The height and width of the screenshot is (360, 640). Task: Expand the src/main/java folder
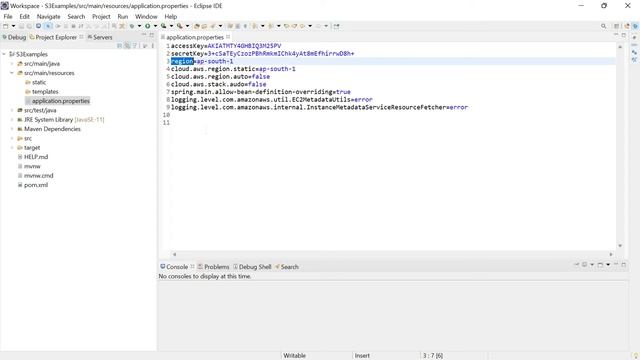(x=12, y=63)
